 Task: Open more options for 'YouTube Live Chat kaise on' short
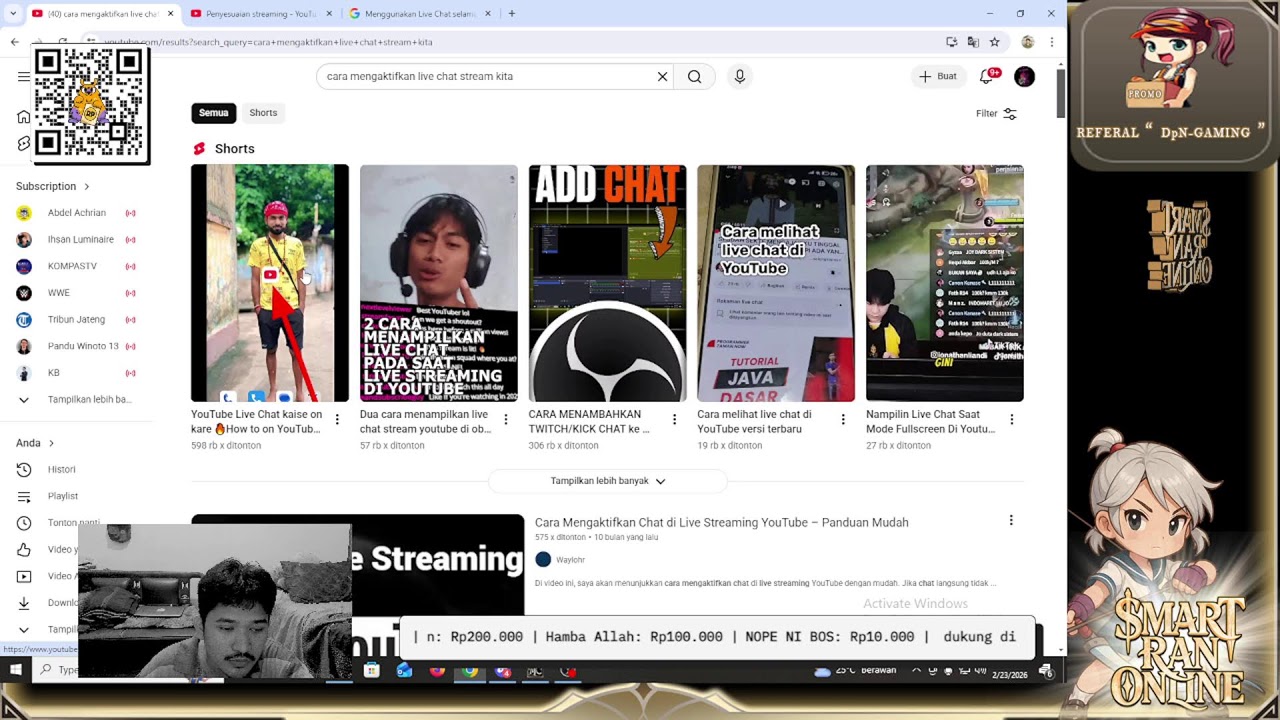tap(337, 420)
